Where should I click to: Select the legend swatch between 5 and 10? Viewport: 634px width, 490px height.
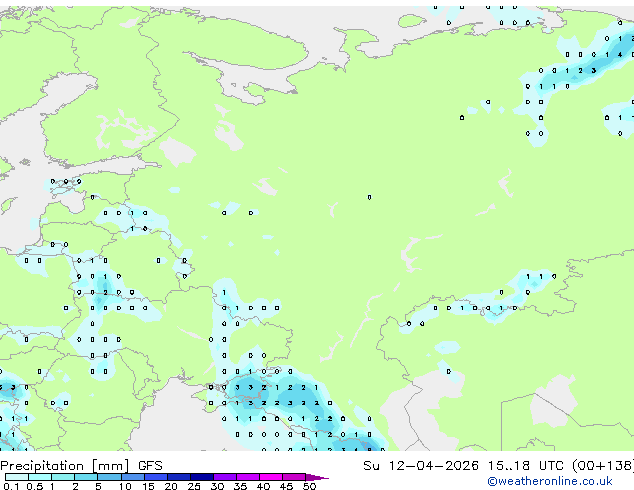point(109,477)
